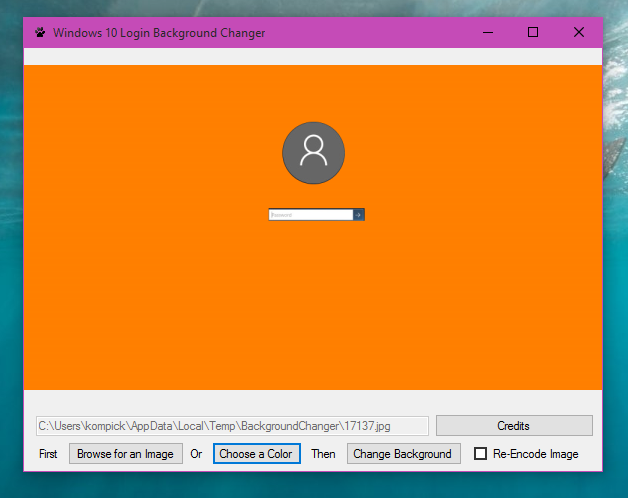Open the Choose a Color picker
Viewport: 628px width, 498px height.
pos(257,454)
